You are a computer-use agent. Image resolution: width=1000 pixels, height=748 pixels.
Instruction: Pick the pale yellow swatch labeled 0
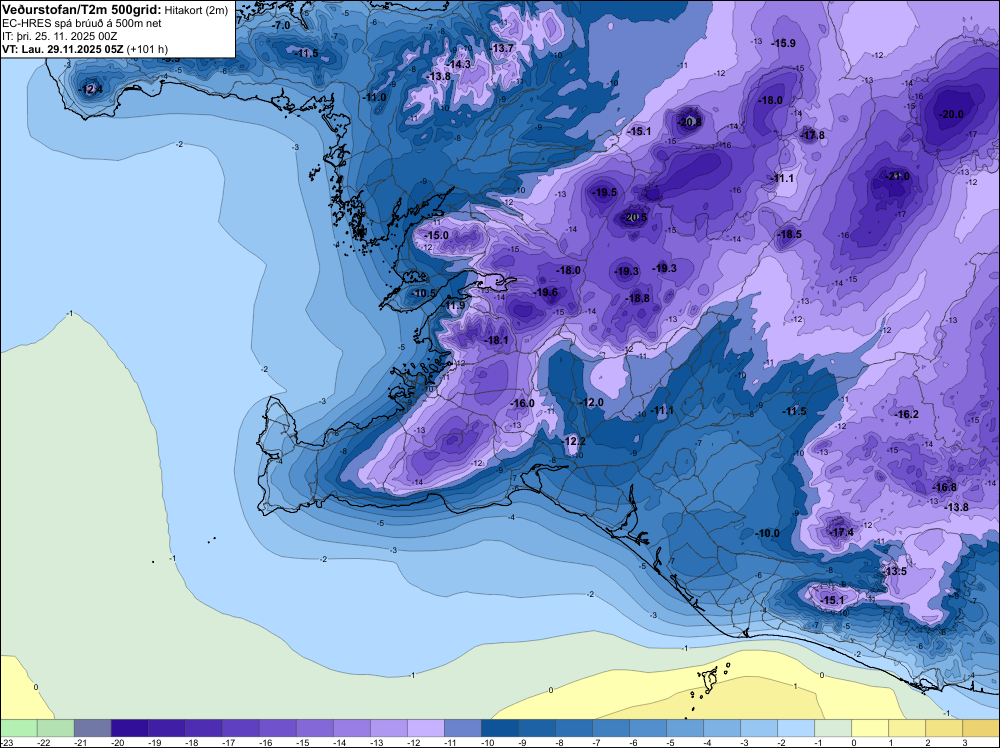[870, 728]
